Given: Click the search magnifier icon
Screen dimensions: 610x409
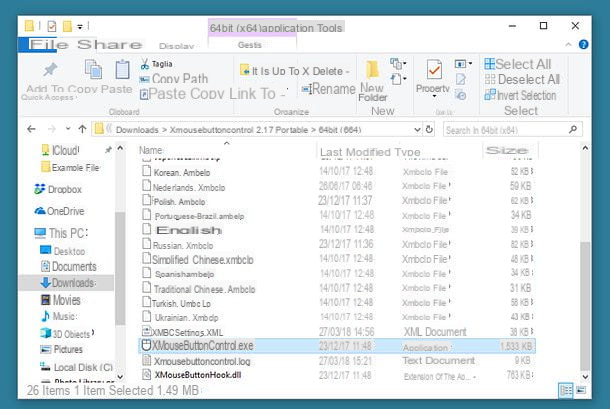Looking at the screenshot, I should tap(573, 129).
